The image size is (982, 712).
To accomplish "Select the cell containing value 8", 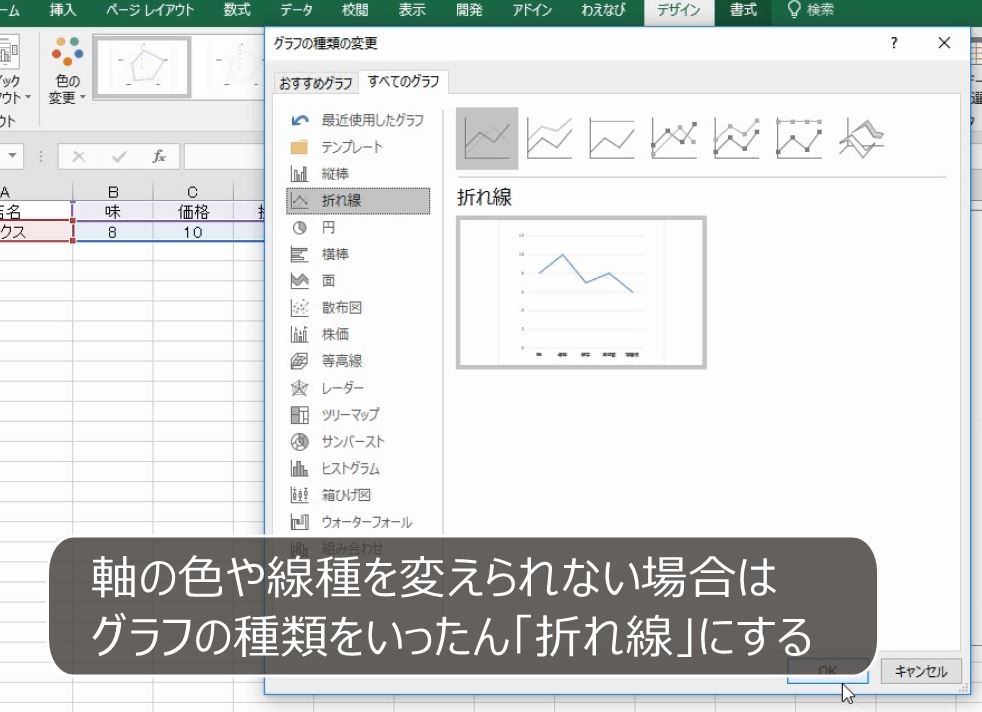I will [114, 231].
